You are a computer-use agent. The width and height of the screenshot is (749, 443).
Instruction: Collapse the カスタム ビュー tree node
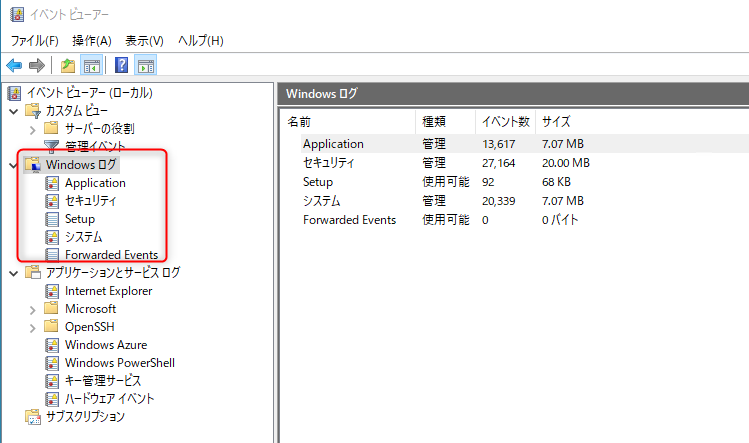(14, 112)
